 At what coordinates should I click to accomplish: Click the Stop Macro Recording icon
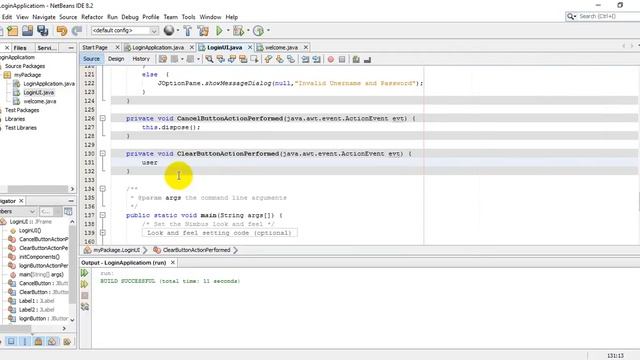[x=342, y=59]
